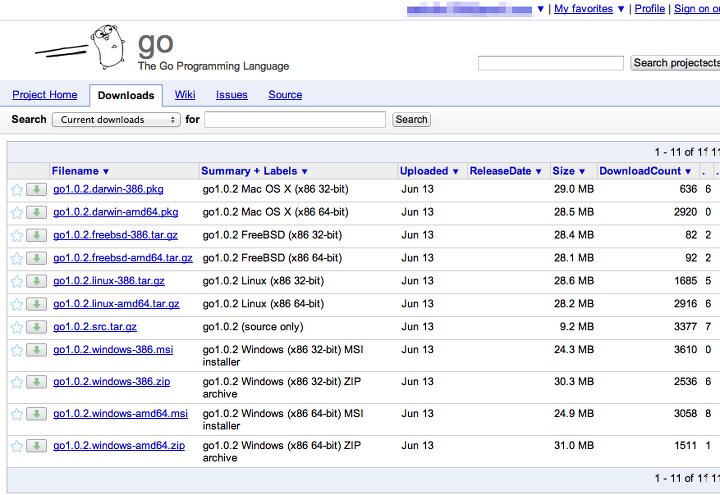720x495 pixels.
Task: Click 'go1.0.2 (source only)' summary text
Action: pos(253,326)
